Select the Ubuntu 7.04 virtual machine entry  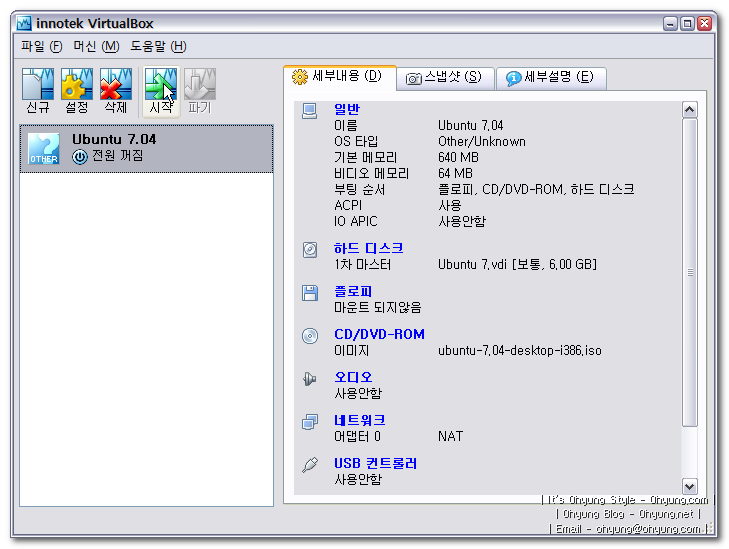click(146, 149)
